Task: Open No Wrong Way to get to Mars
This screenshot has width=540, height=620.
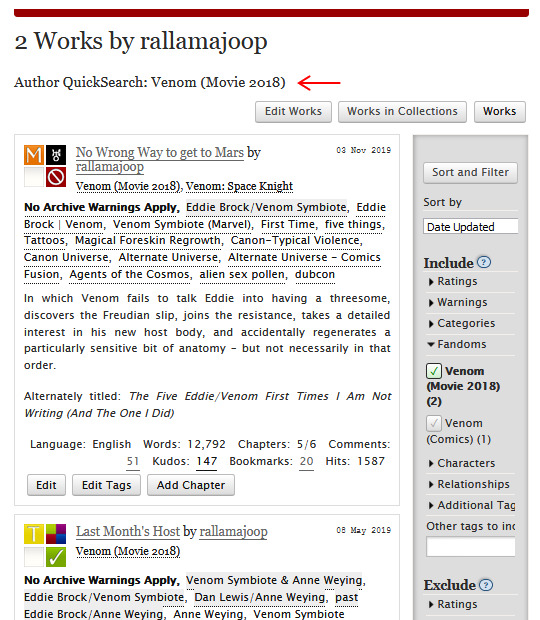Action: (x=160, y=152)
